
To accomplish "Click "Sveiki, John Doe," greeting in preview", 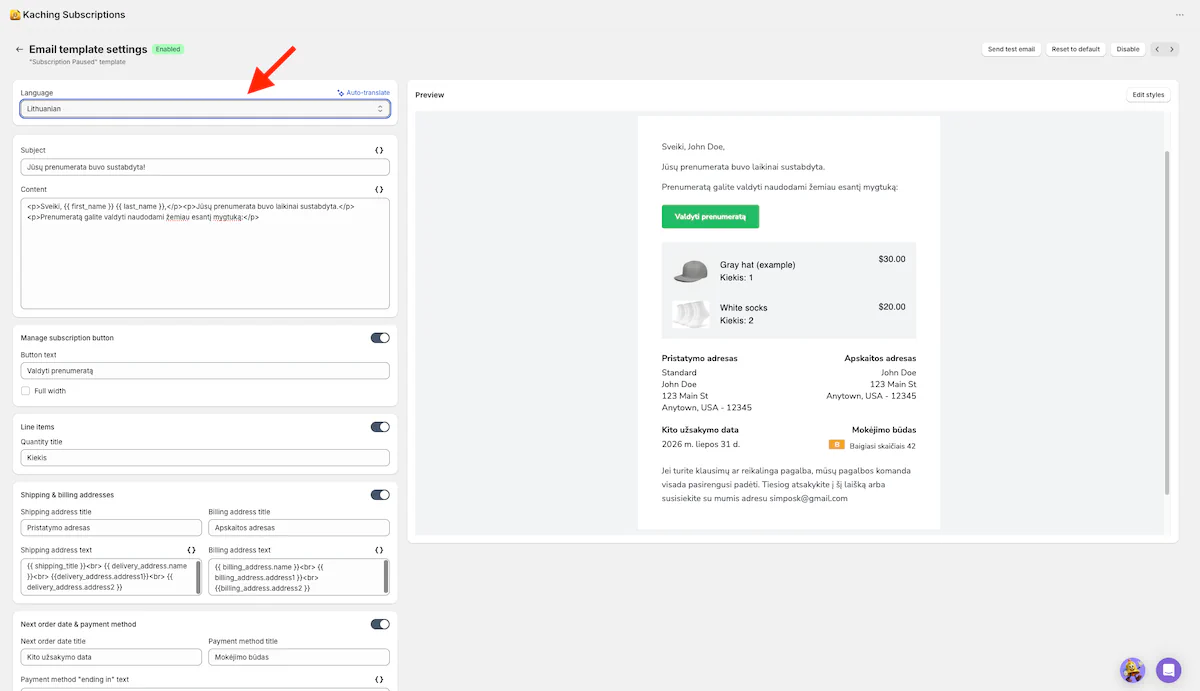I will [693, 146].
